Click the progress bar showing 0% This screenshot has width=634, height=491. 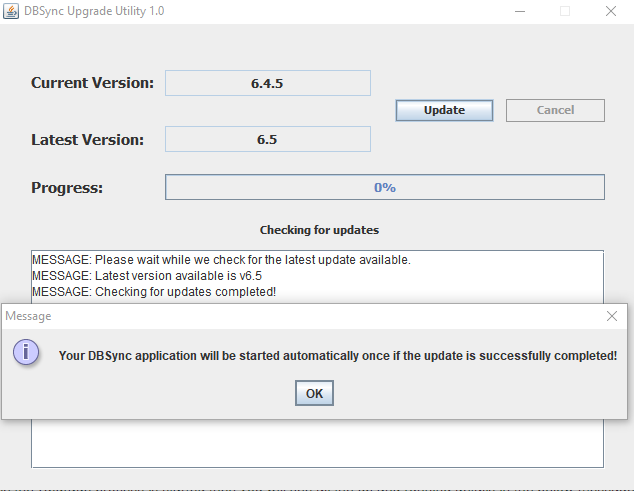(x=384, y=187)
